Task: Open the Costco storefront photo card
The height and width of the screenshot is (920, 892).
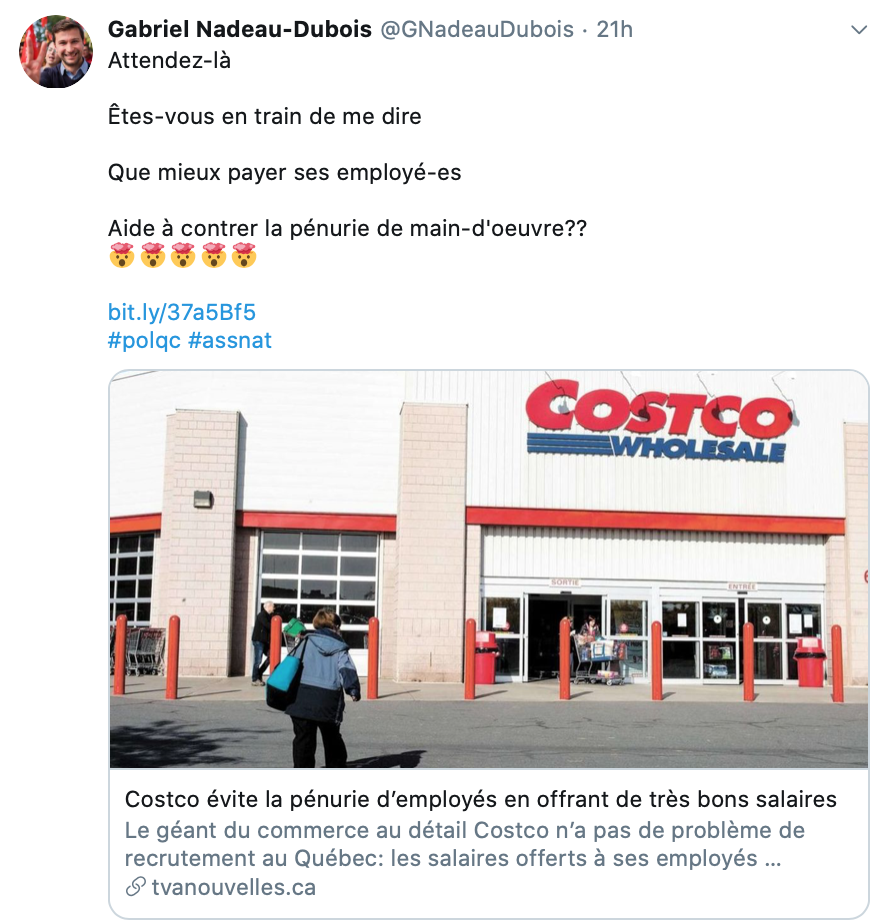Action: point(489,569)
